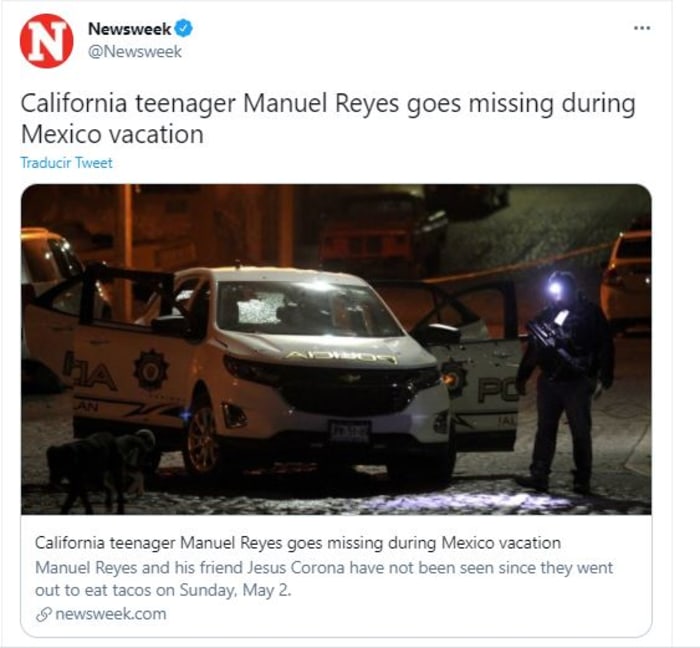Click Traducir Tweet to translate
Image resolution: width=700 pixels, height=648 pixels.
(67, 163)
